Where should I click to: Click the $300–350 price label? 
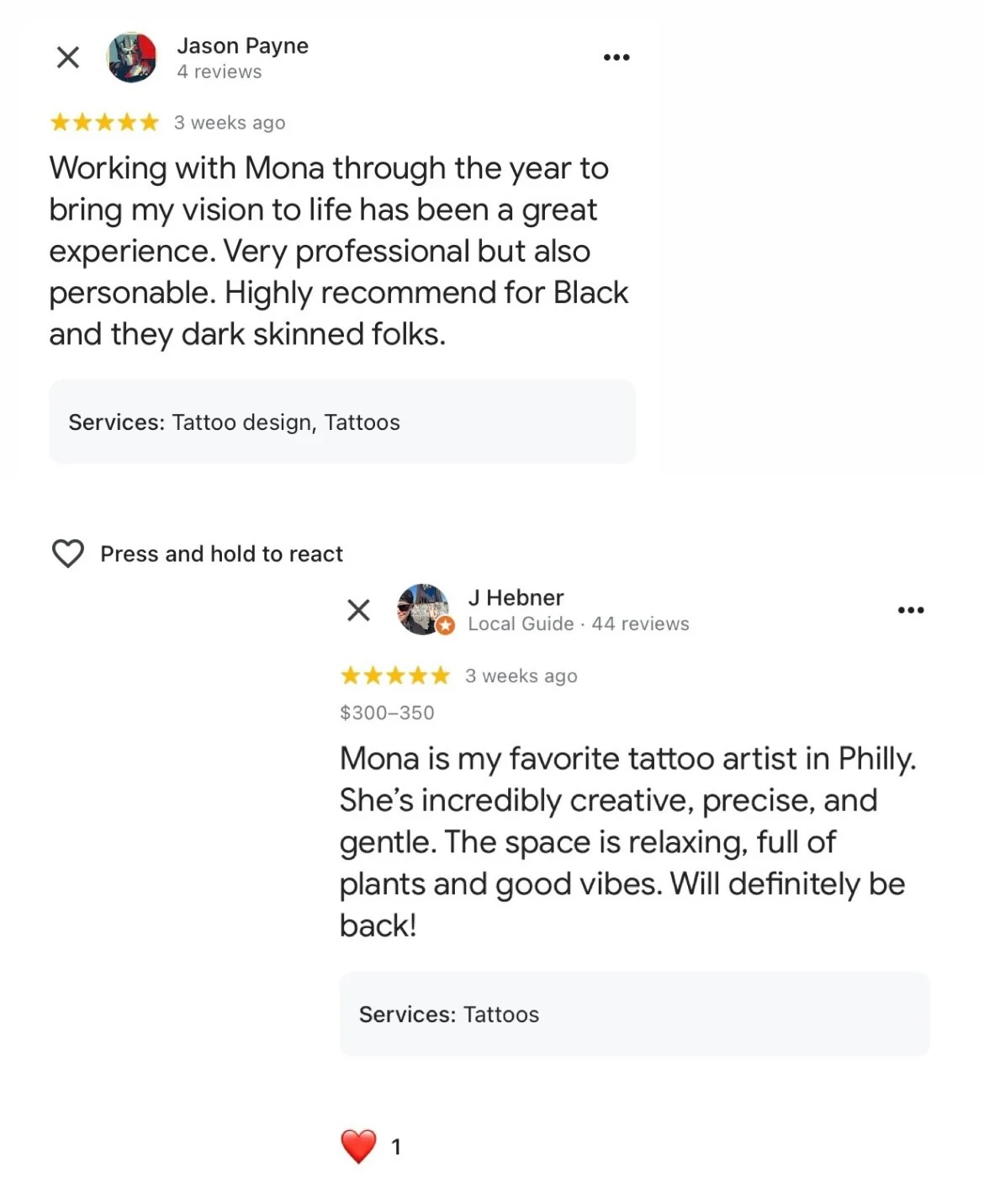pos(387,713)
